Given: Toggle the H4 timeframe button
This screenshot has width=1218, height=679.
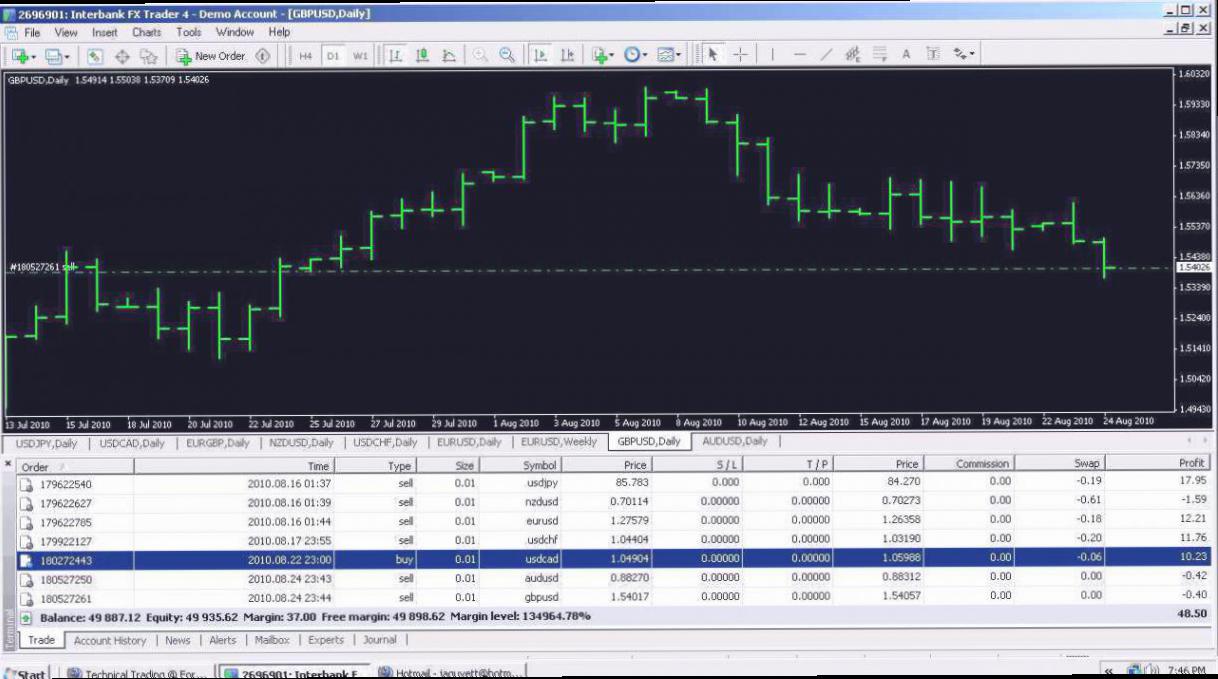Looking at the screenshot, I should 305,56.
